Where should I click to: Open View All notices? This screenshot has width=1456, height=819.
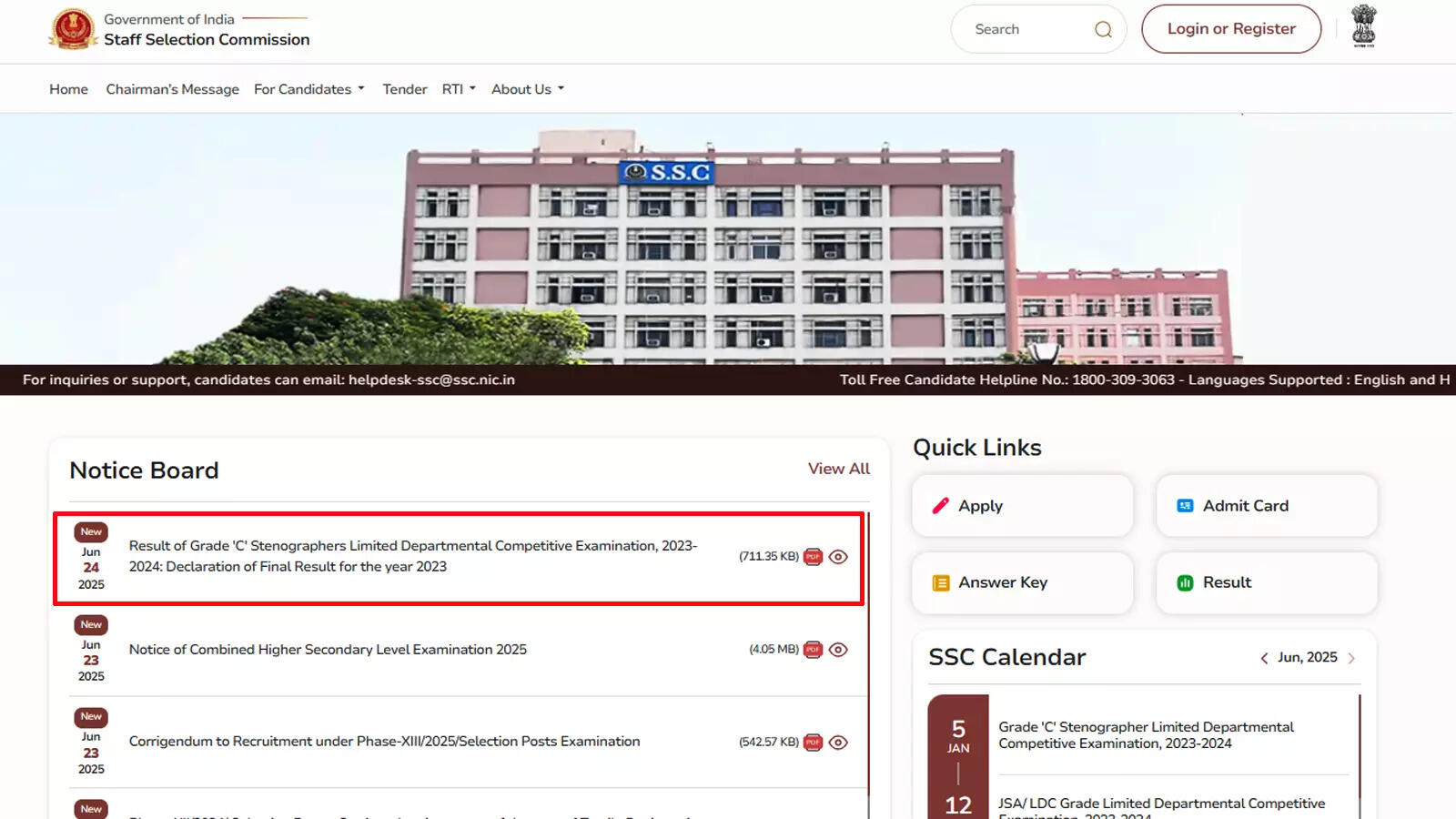click(x=838, y=469)
